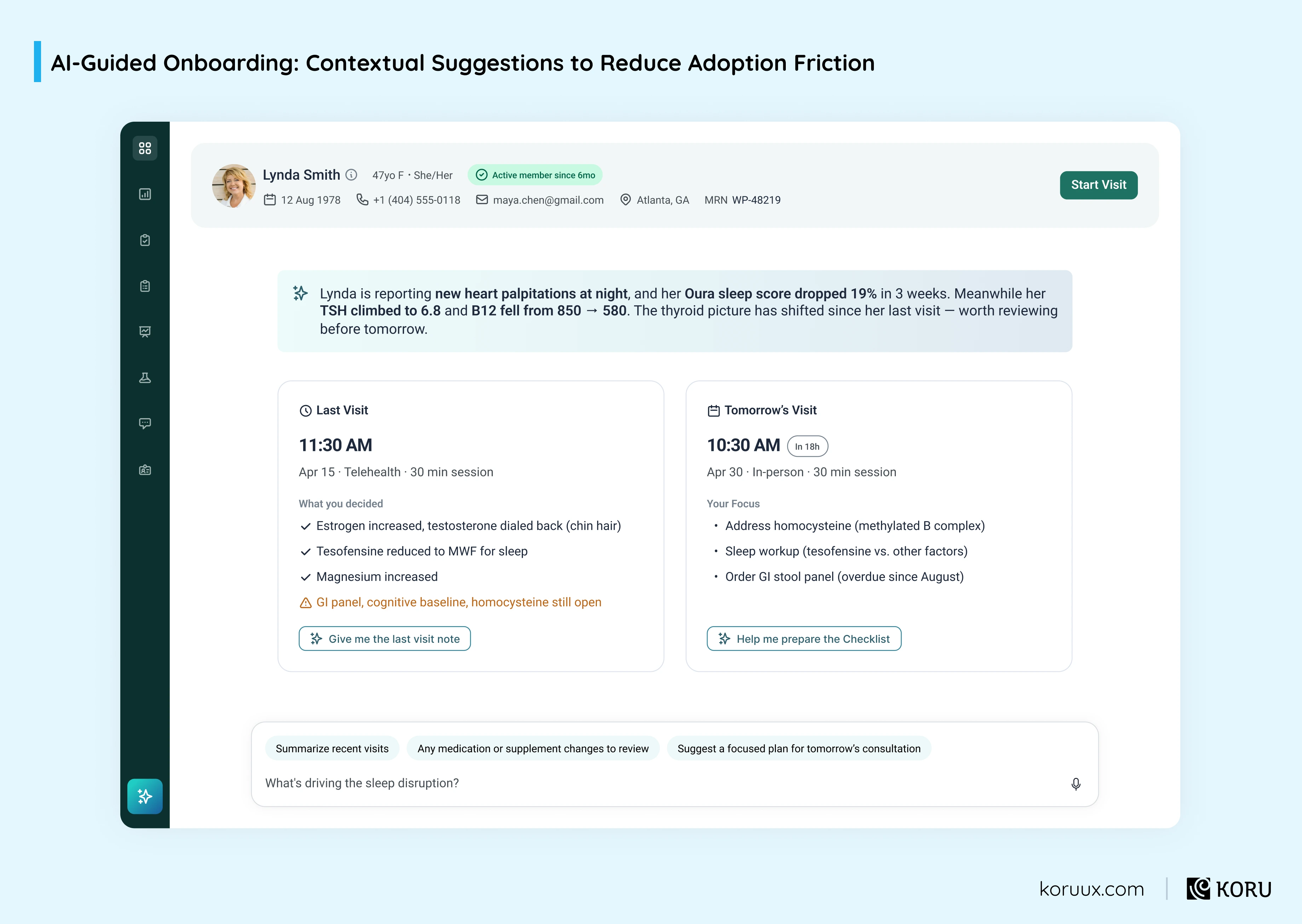Click Lynda Smith's profile photo

234,186
